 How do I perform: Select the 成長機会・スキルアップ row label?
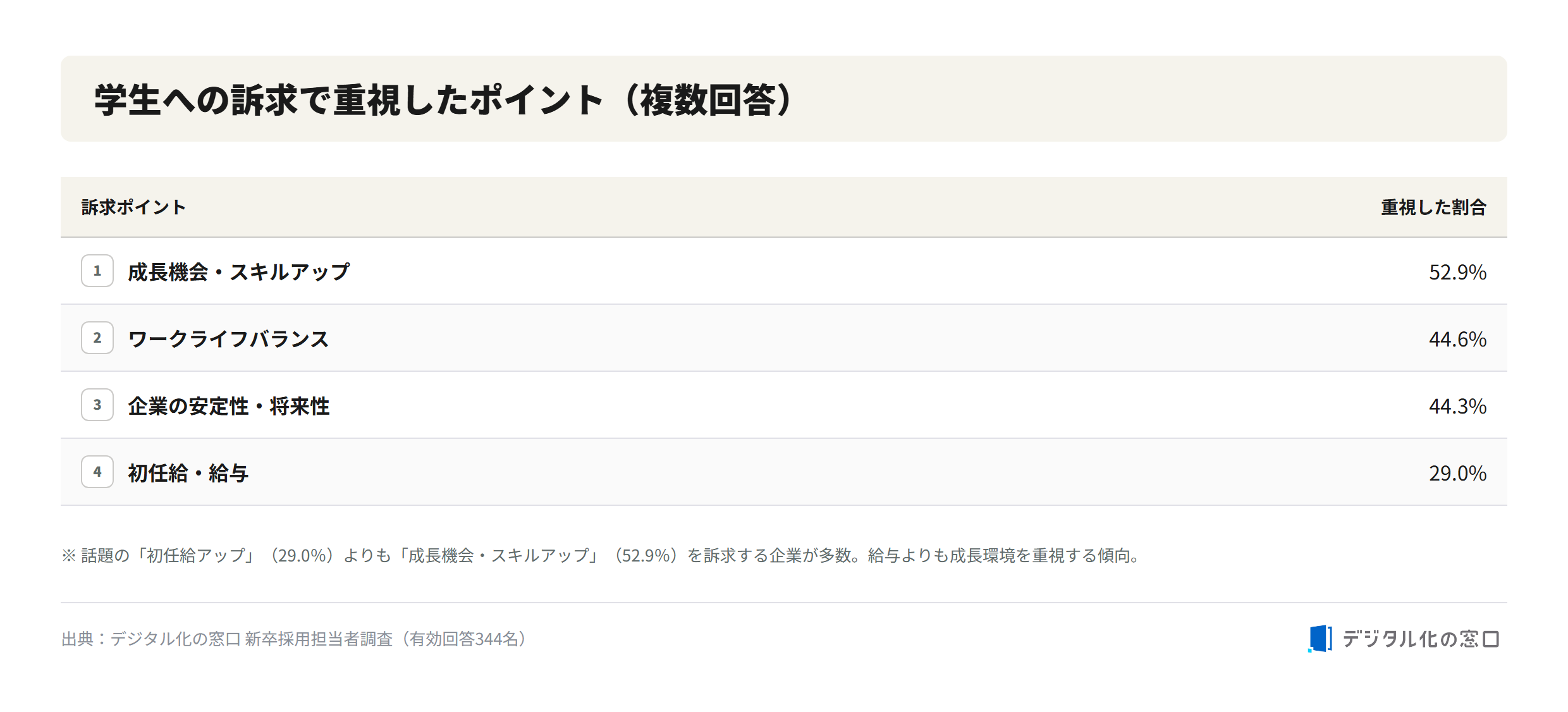pyautogui.click(x=238, y=272)
